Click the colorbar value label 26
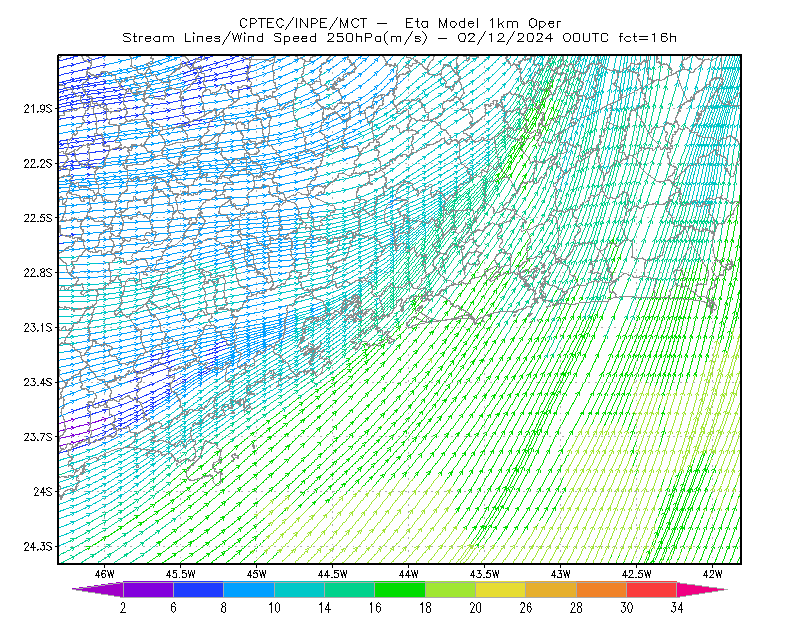The width and height of the screenshot is (800, 618). tap(526, 608)
